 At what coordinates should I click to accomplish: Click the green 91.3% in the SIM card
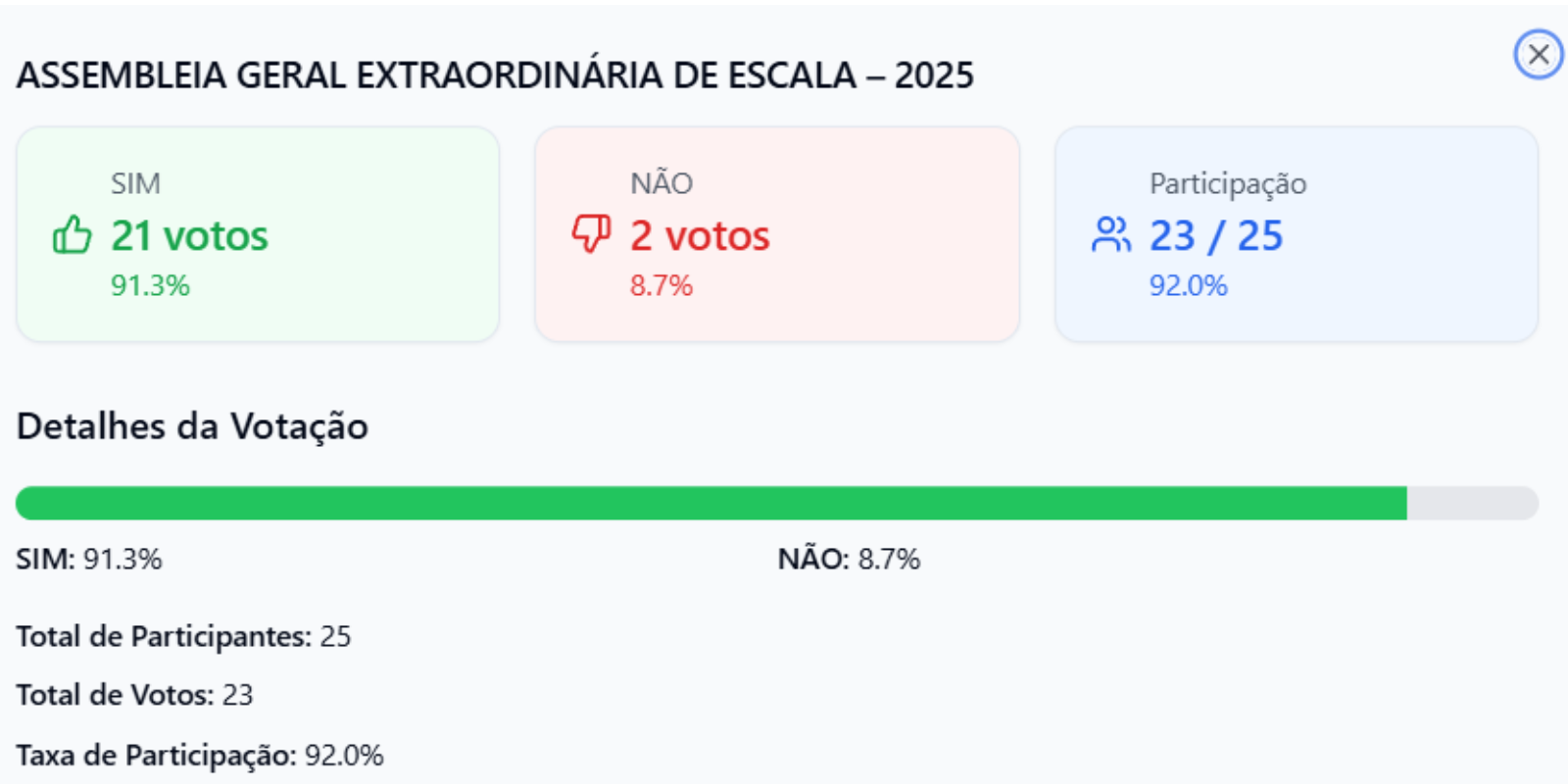[x=150, y=285]
